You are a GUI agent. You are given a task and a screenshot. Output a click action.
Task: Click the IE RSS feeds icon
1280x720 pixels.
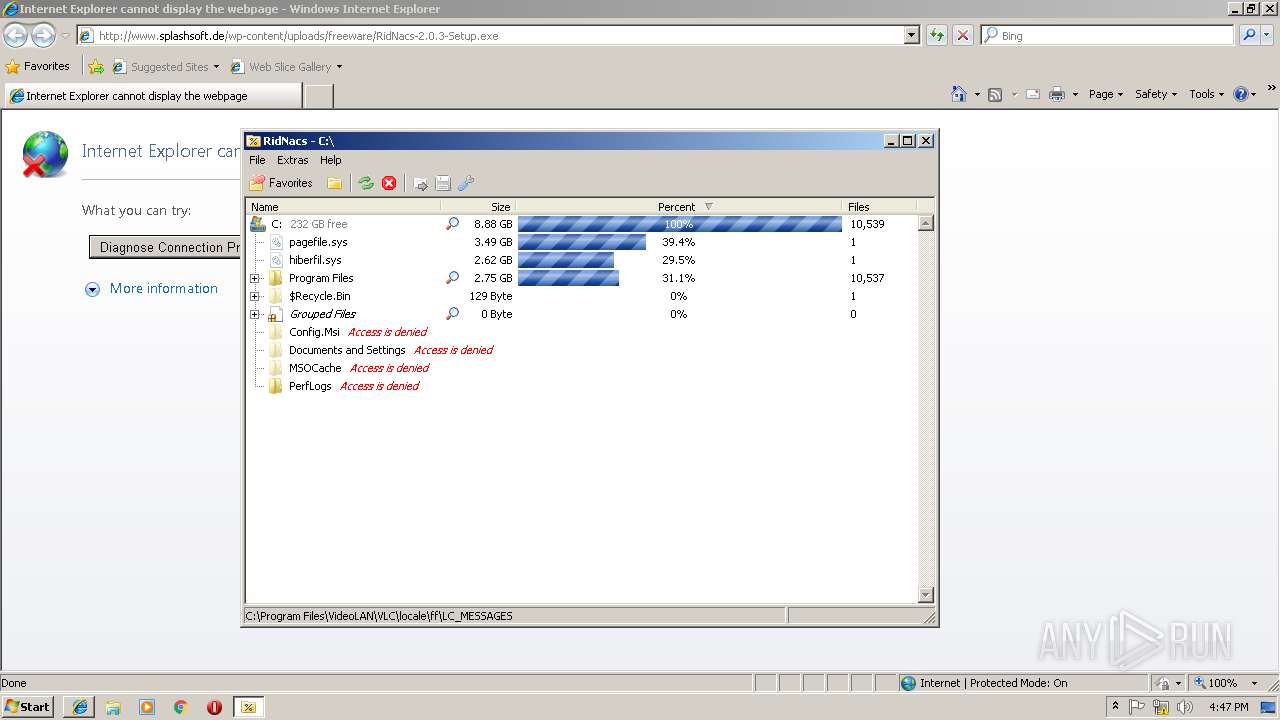[995, 94]
